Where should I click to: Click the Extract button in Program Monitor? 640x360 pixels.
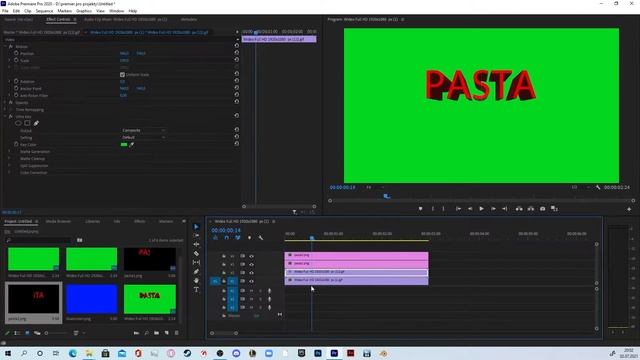pyautogui.click(x=531, y=209)
